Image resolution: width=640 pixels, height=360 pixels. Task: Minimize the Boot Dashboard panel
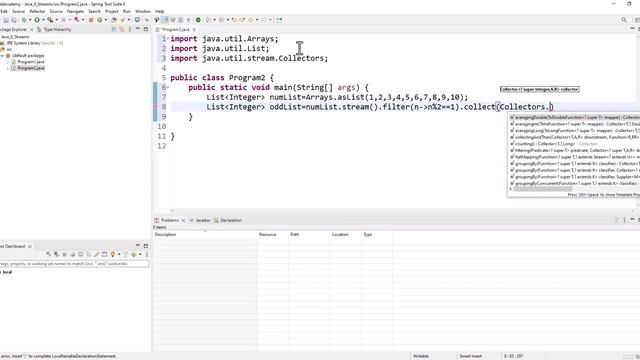pos(138,246)
